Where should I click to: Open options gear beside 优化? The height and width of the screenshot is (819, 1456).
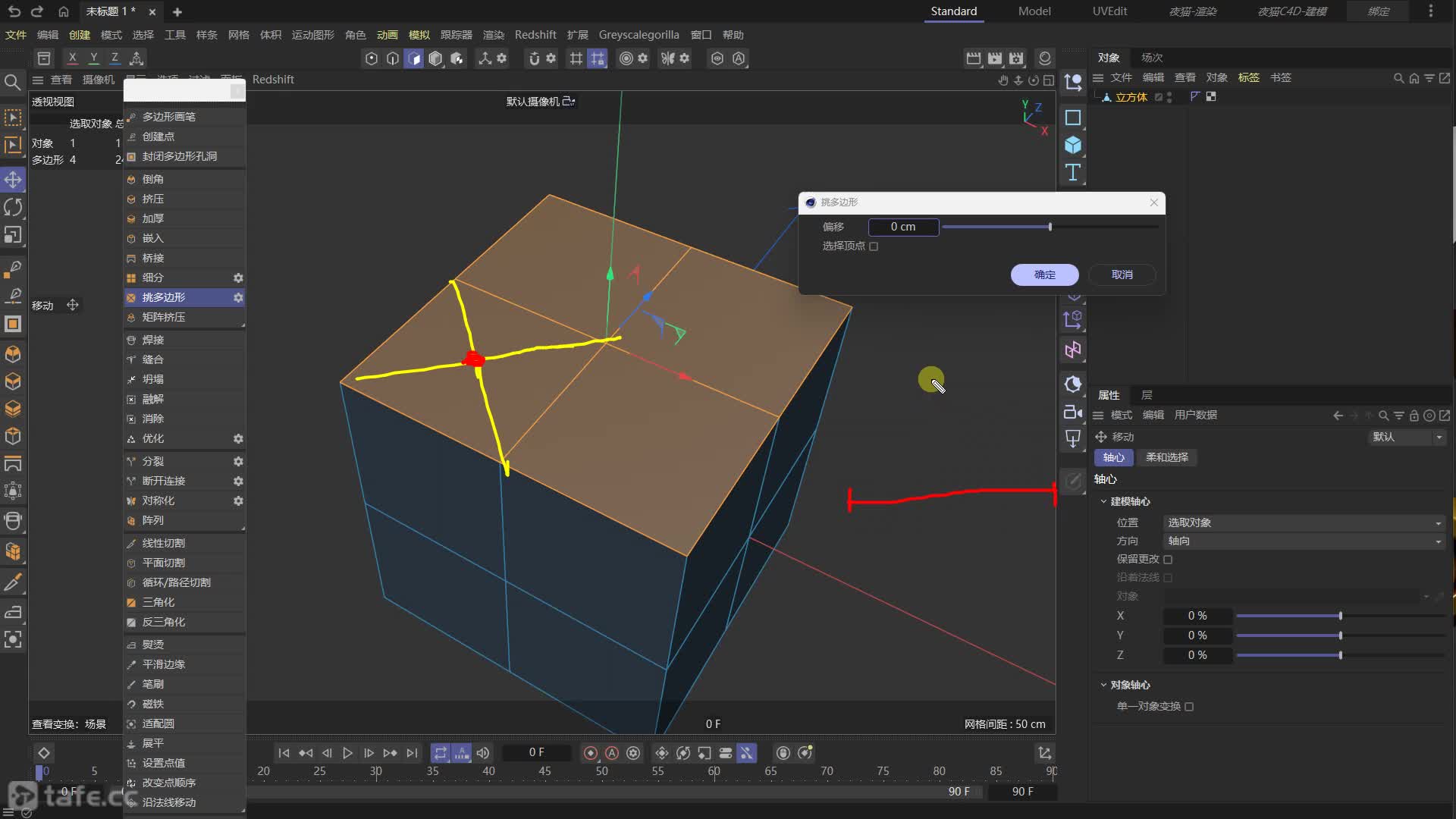tap(238, 439)
